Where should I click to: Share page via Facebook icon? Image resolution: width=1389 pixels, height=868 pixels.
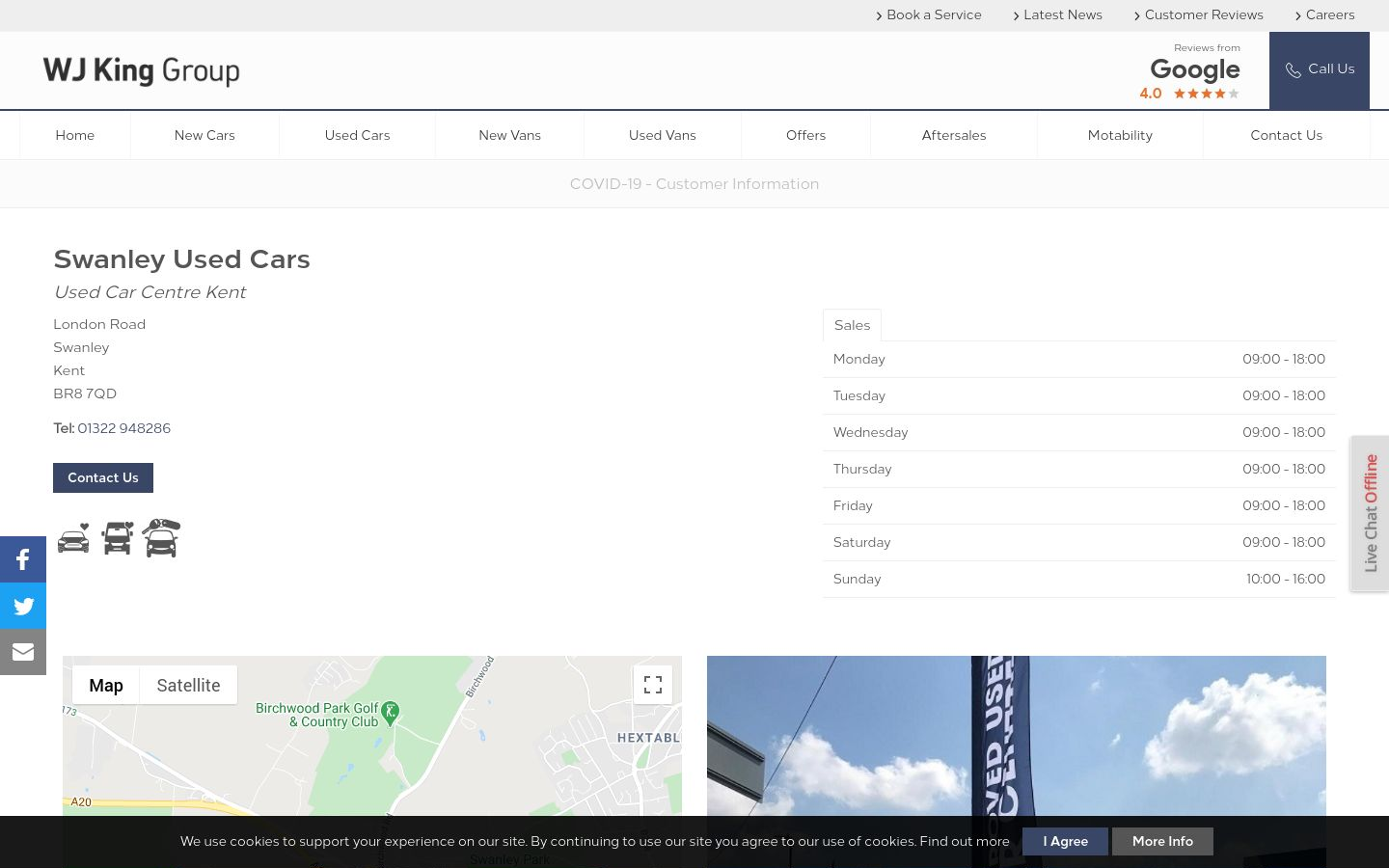23,559
